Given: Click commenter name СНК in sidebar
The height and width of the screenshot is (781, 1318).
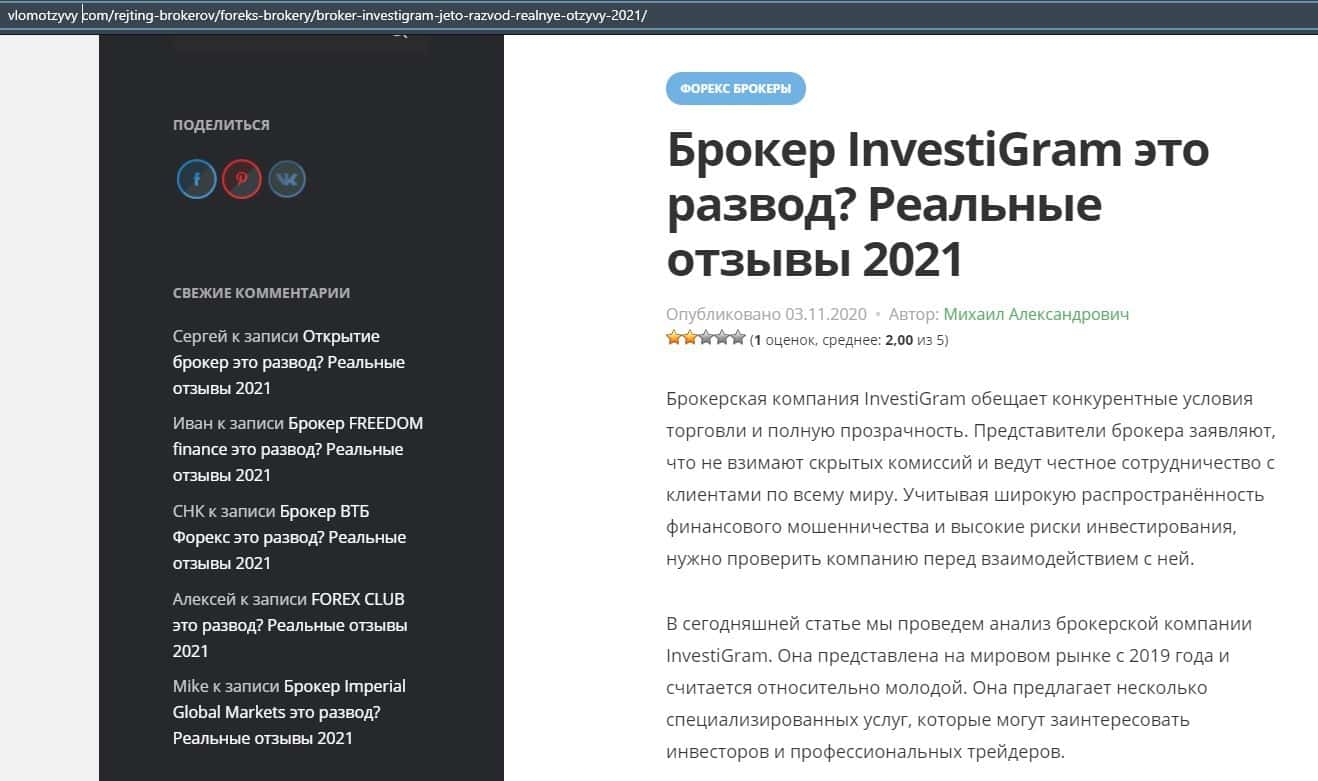Looking at the screenshot, I should click(x=189, y=511).
